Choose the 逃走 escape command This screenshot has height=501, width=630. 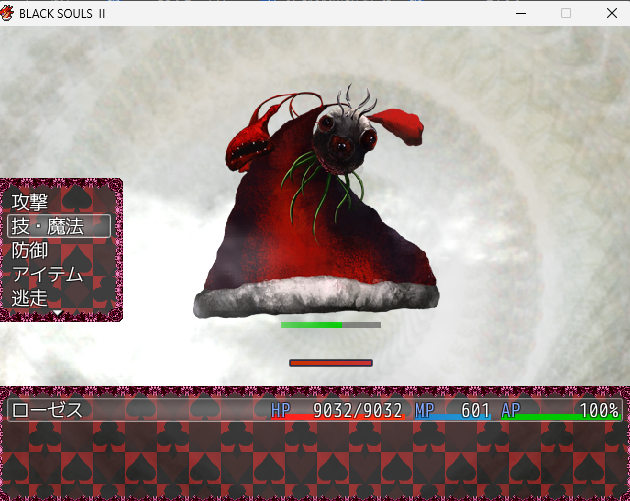pos(29,298)
